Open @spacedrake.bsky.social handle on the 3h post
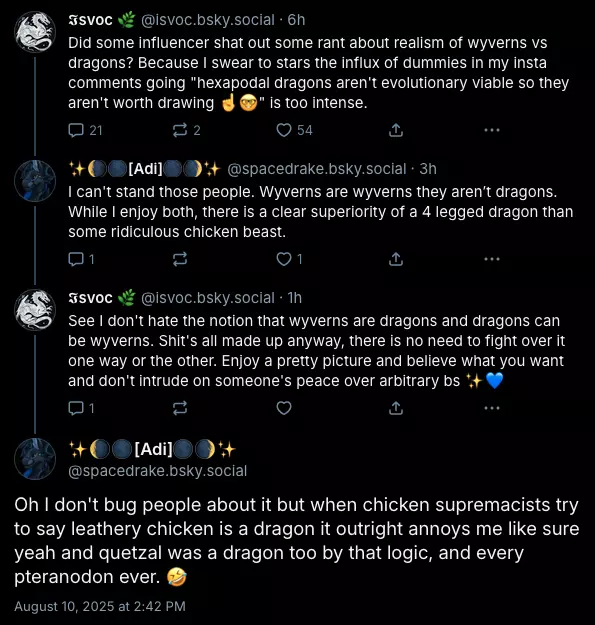The width and height of the screenshot is (595, 625). tap(317, 169)
